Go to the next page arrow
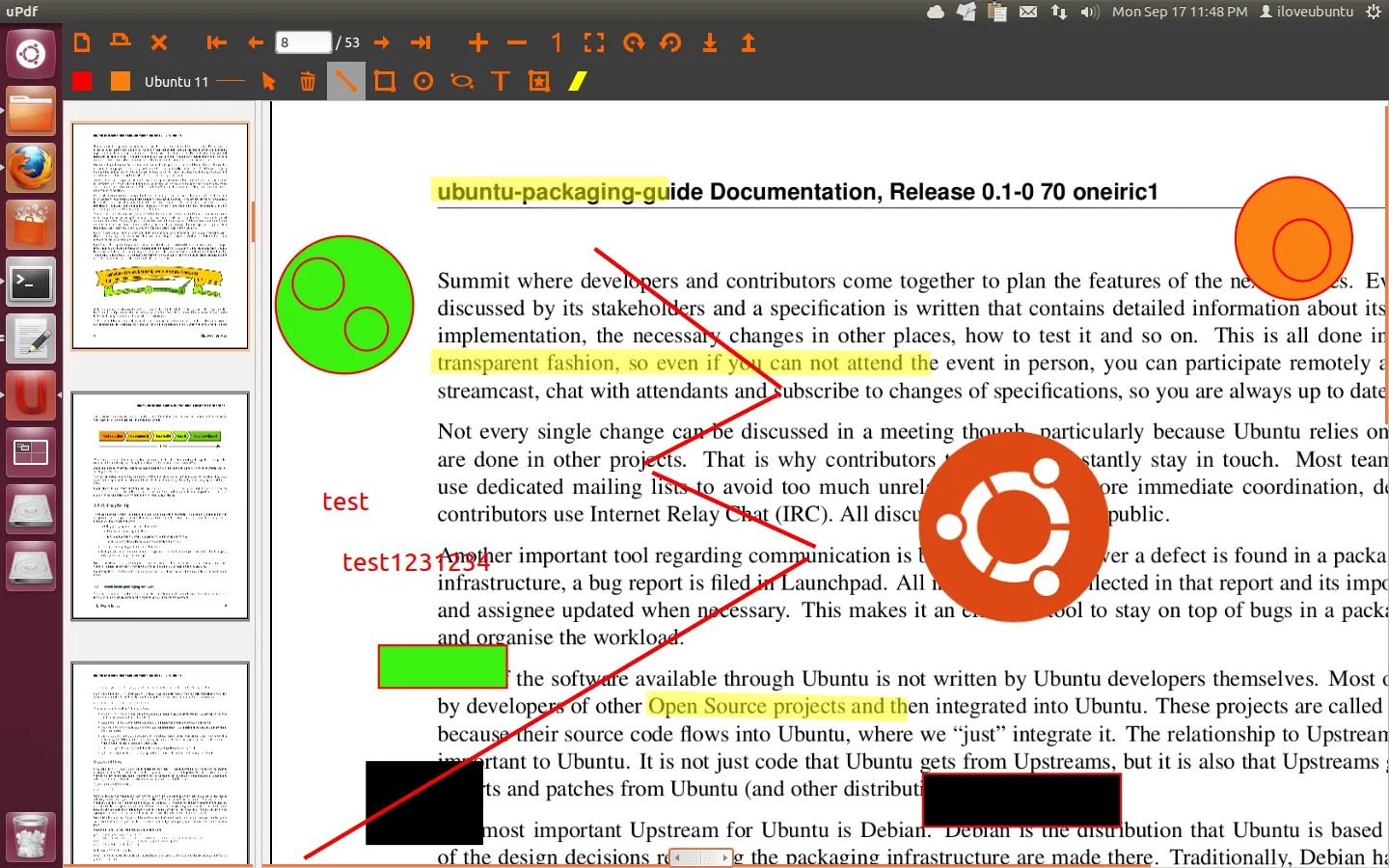1389x868 pixels. (x=382, y=42)
